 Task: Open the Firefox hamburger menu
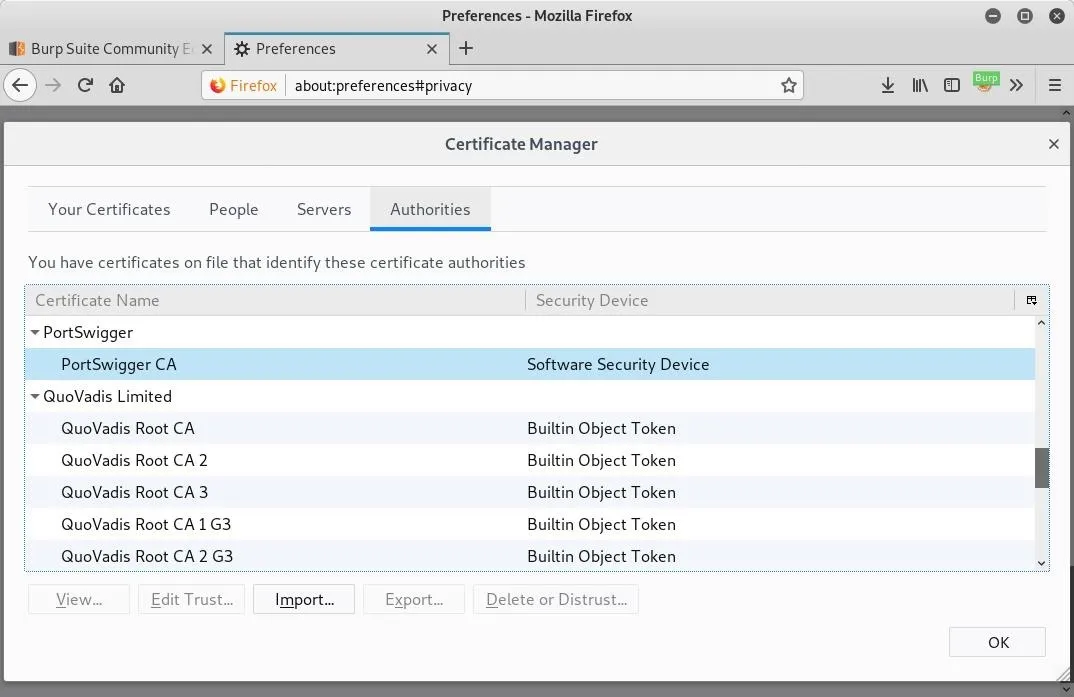pos(1055,86)
